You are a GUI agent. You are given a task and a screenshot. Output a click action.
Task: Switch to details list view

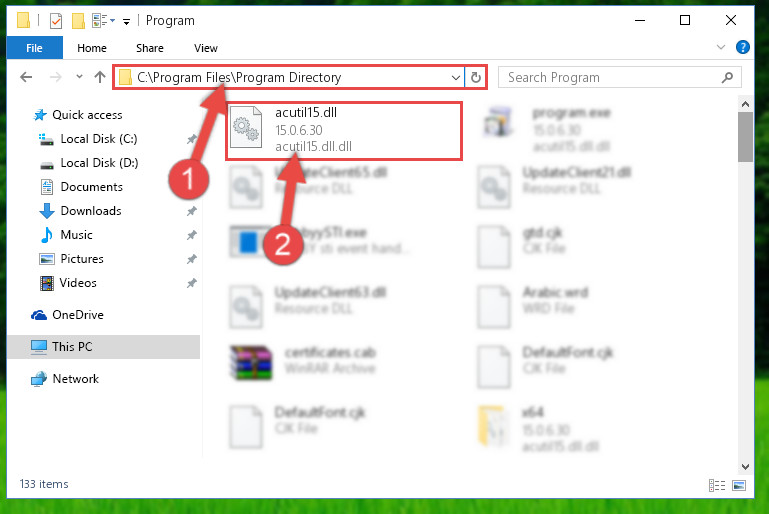point(717,486)
